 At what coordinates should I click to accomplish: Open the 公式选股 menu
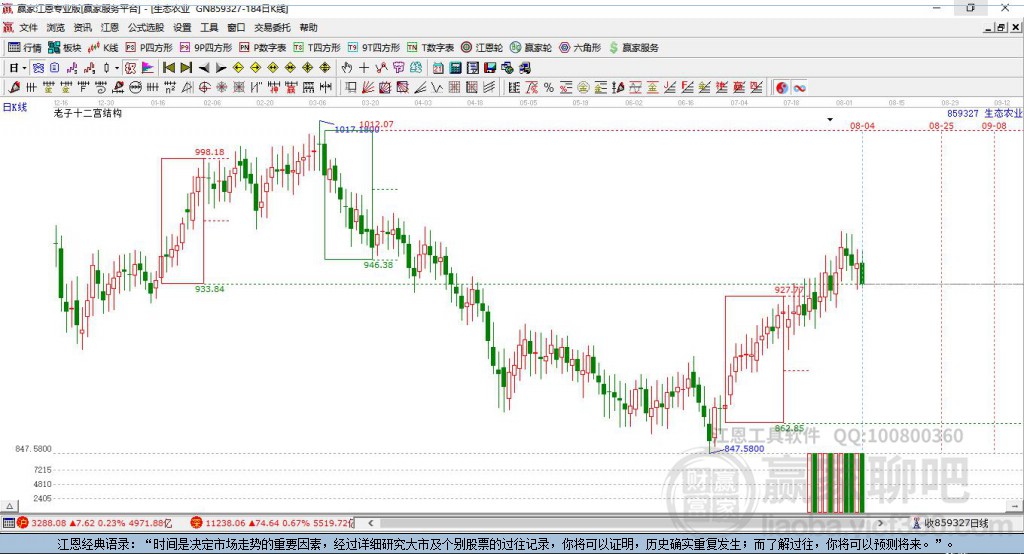point(146,27)
